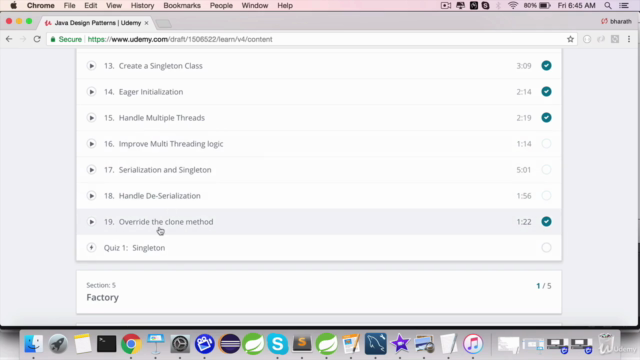Mark Quiz 1 Singleton as complete
The image size is (640, 360).
(546, 248)
